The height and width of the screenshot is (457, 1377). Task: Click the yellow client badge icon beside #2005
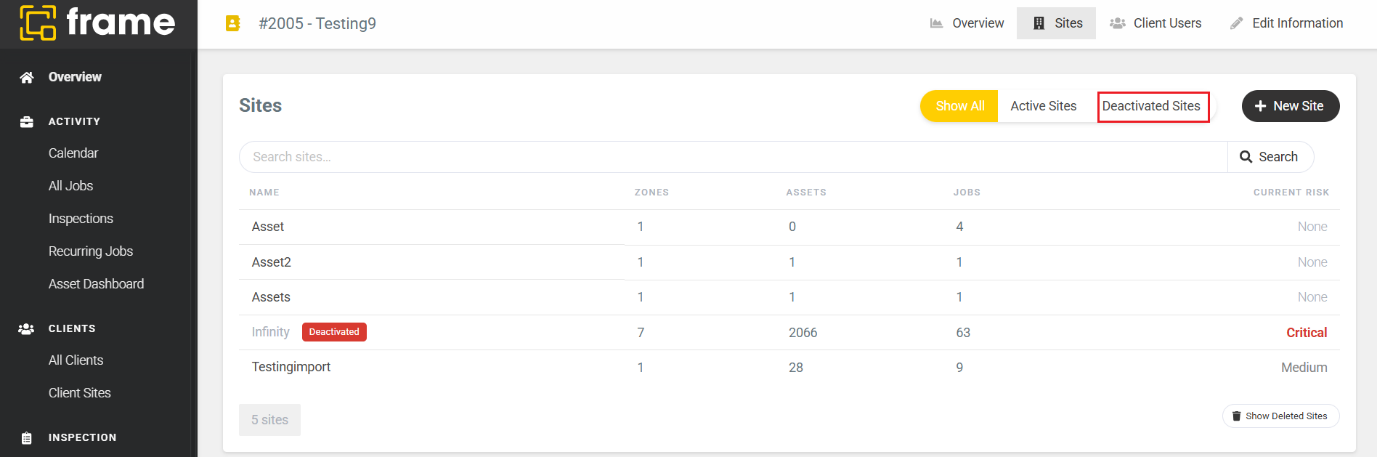point(233,23)
